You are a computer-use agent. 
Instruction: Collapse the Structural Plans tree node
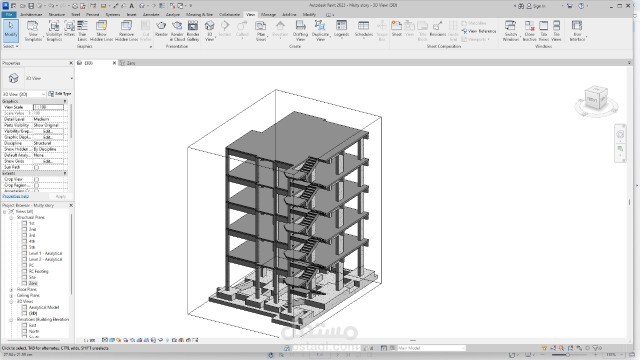[11, 218]
